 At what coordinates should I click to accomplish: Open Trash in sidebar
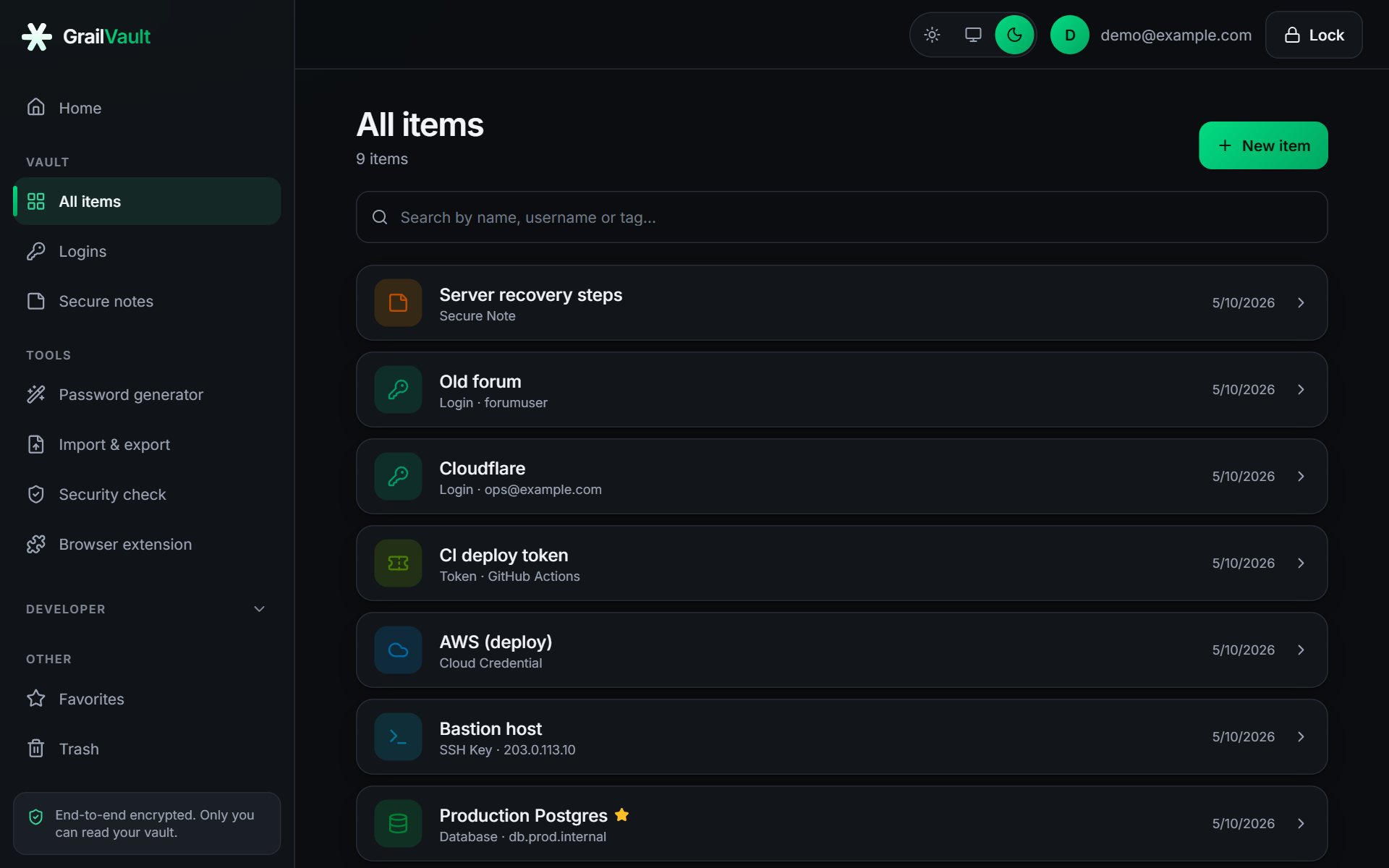[147, 749]
